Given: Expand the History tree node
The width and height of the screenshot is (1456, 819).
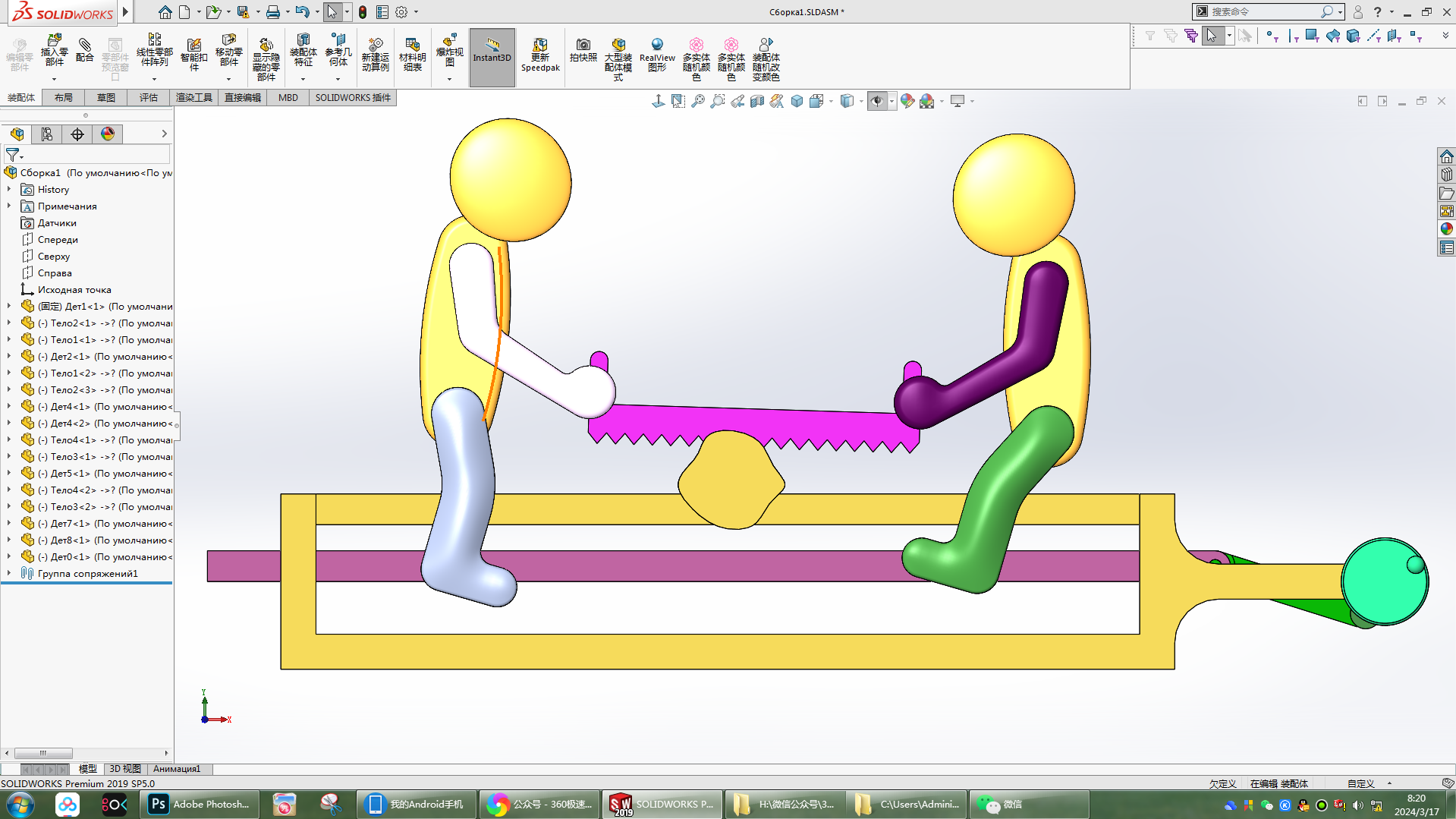Looking at the screenshot, I should [9, 190].
